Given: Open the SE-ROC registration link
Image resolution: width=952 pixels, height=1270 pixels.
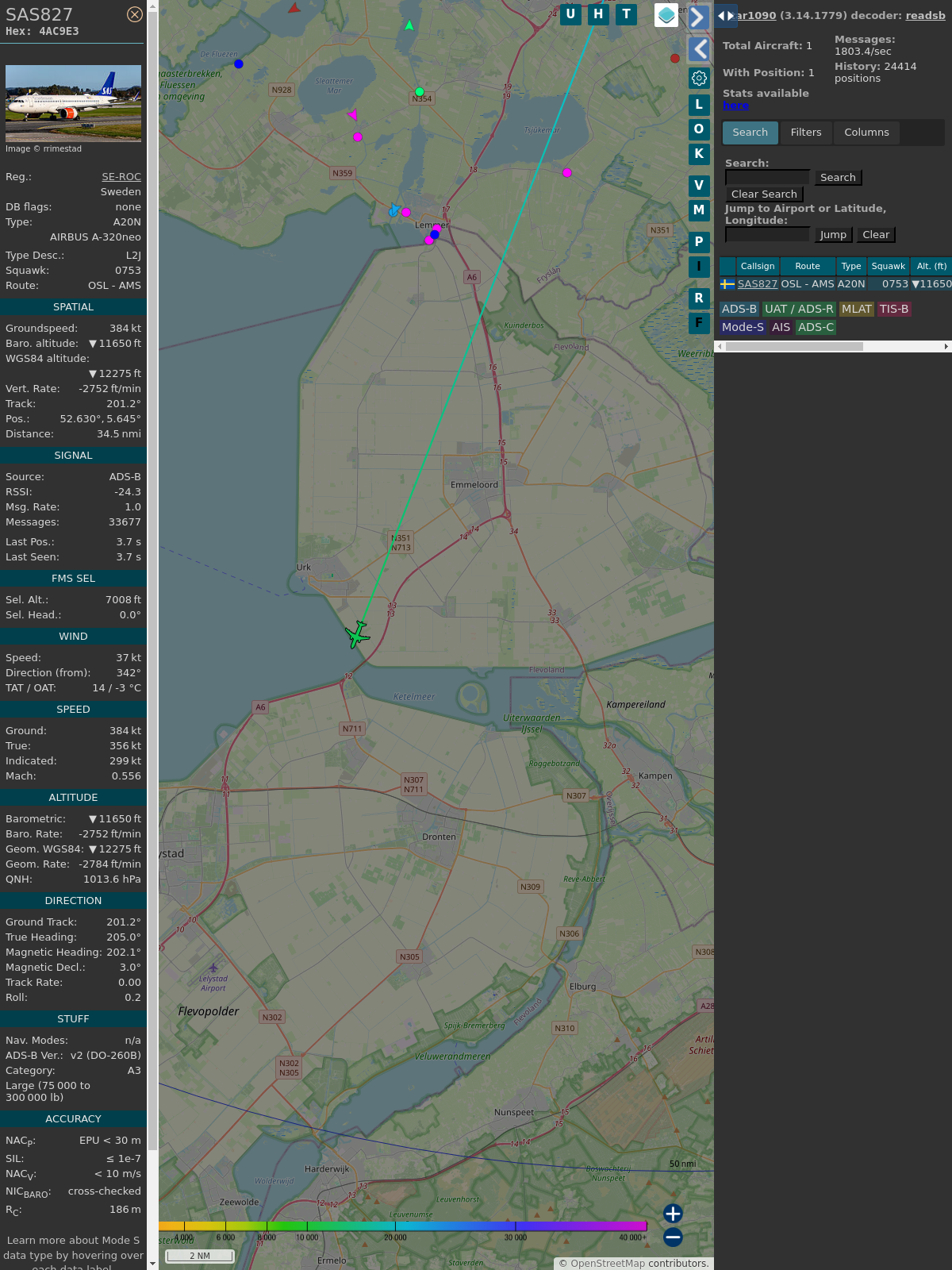Looking at the screenshot, I should click(x=121, y=176).
